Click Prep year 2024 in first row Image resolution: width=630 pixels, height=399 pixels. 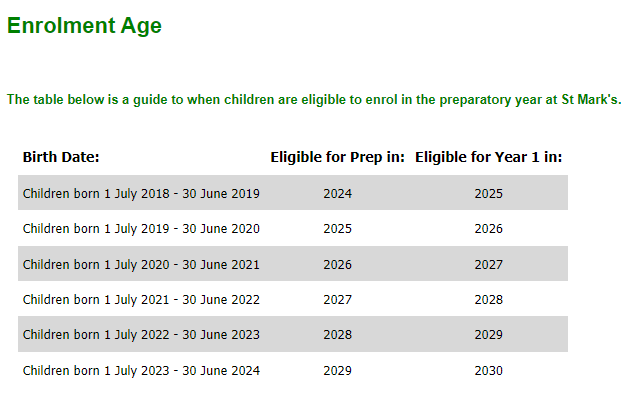tap(338, 194)
